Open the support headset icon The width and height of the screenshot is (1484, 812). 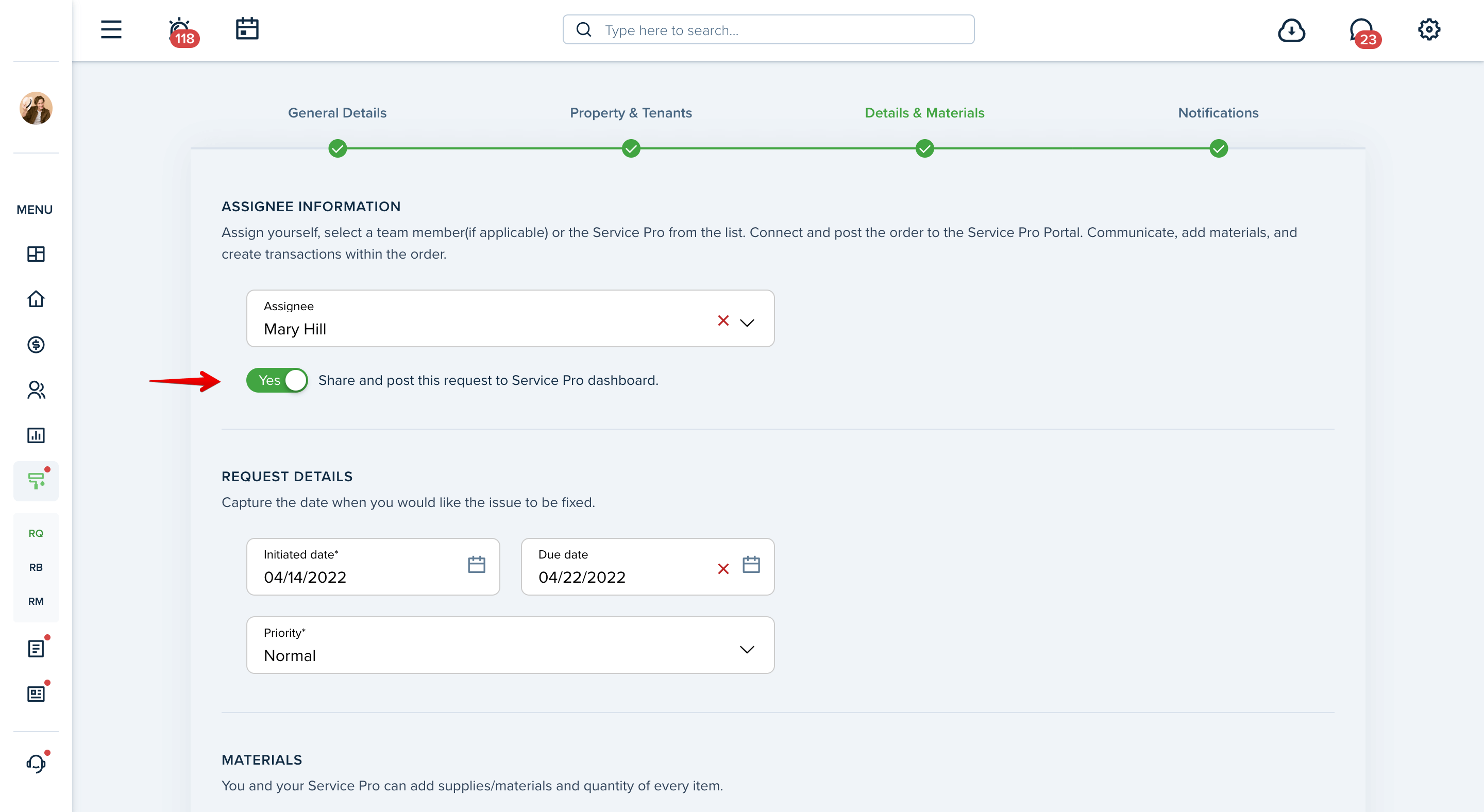tap(36, 764)
